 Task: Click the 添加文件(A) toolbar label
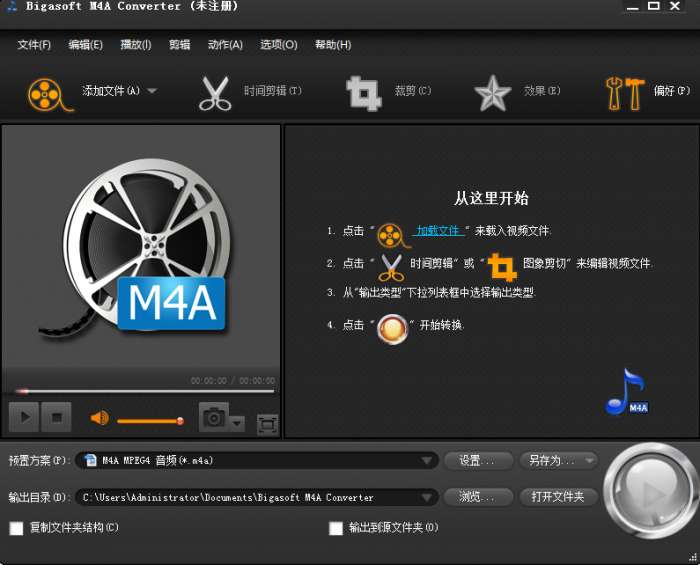click(x=111, y=91)
